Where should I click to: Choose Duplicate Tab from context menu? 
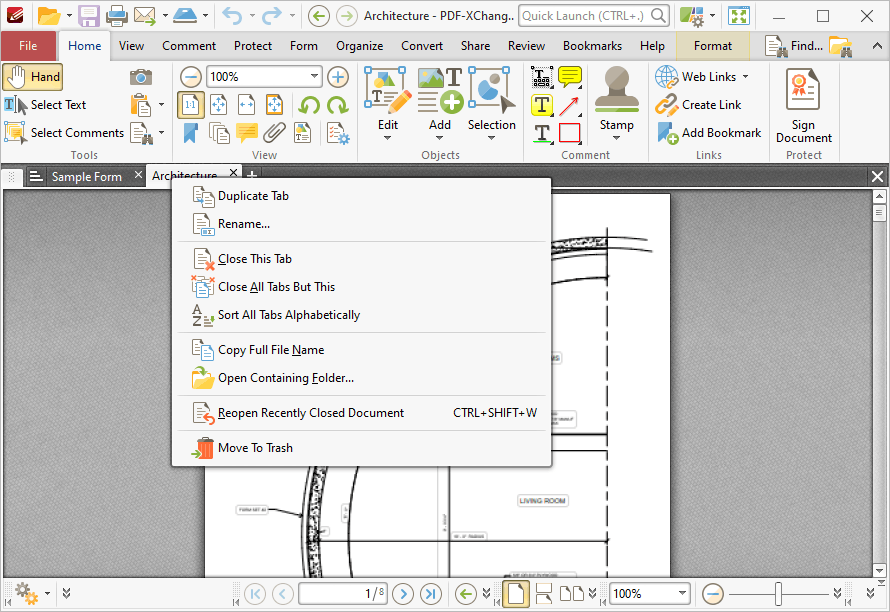click(x=361, y=196)
